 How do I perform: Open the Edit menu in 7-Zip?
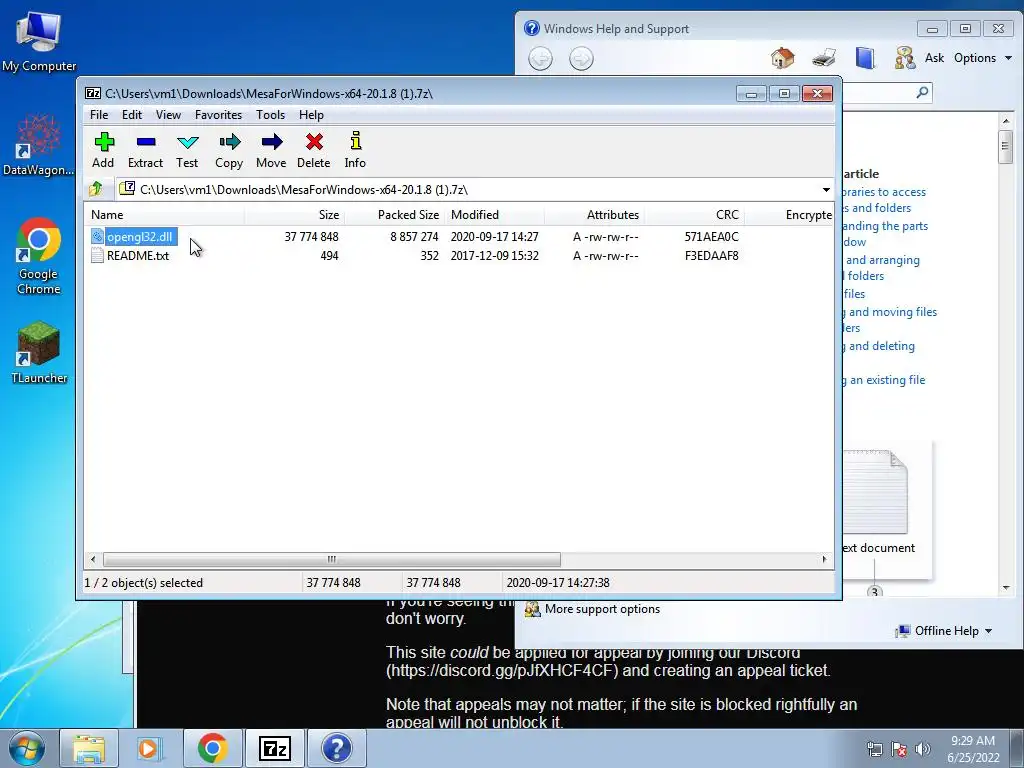[x=132, y=115]
